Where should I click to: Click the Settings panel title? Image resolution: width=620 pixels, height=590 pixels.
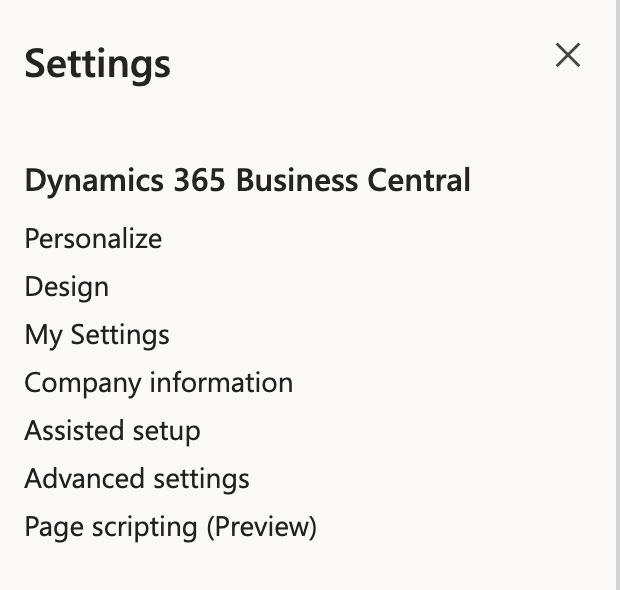click(97, 64)
